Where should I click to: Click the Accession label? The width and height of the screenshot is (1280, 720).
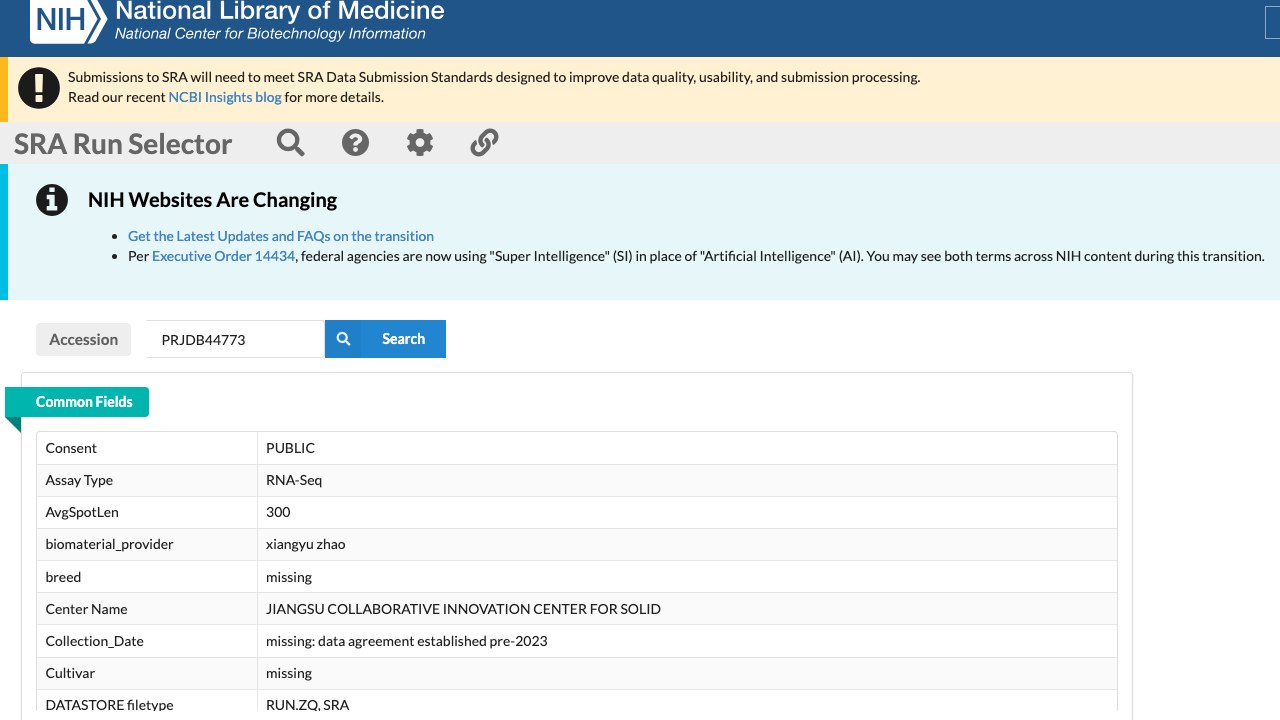[84, 339]
